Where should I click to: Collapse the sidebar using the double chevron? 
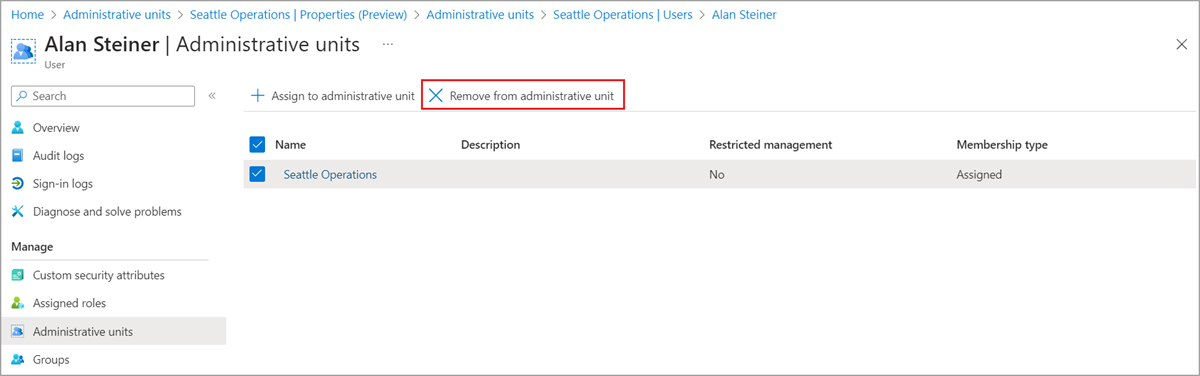(212, 96)
